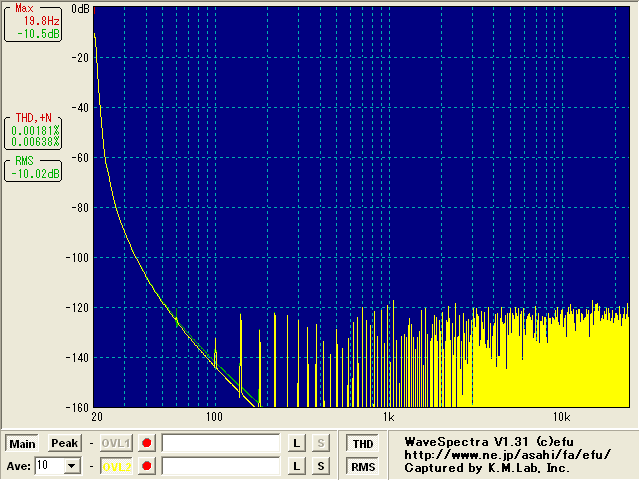Toggle the yellow OVL2 overlay button
The image size is (640, 480).
point(116,466)
